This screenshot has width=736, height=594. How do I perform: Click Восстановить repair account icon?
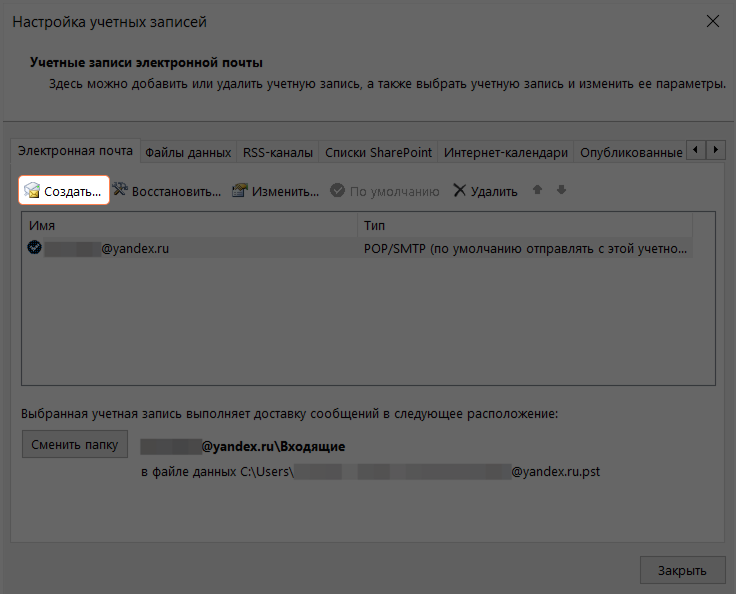click(121, 191)
